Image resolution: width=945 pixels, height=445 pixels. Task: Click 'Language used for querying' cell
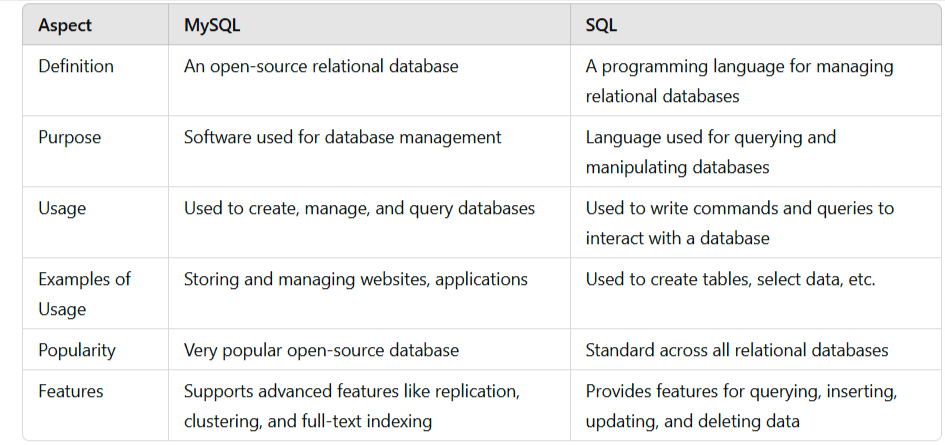pos(756,151)
